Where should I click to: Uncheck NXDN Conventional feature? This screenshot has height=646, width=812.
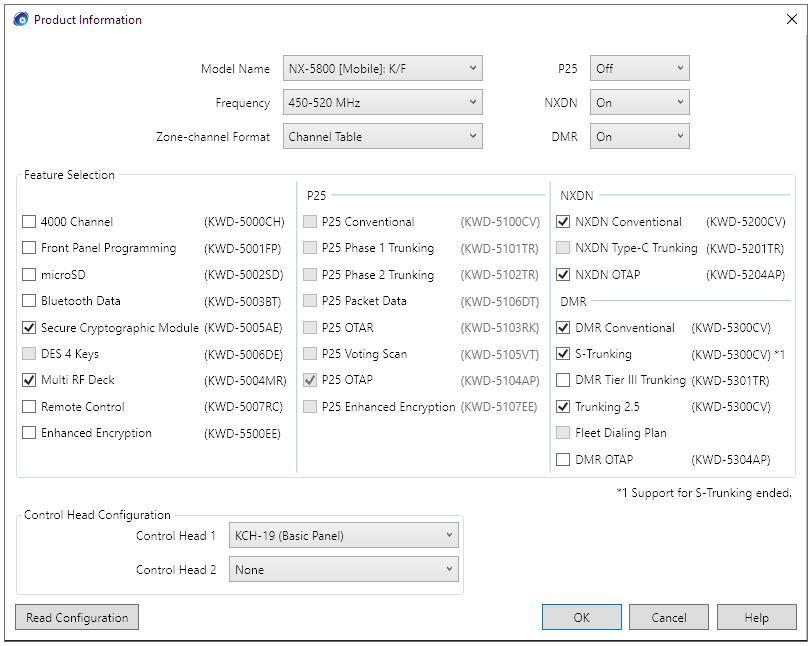[563, 222]
